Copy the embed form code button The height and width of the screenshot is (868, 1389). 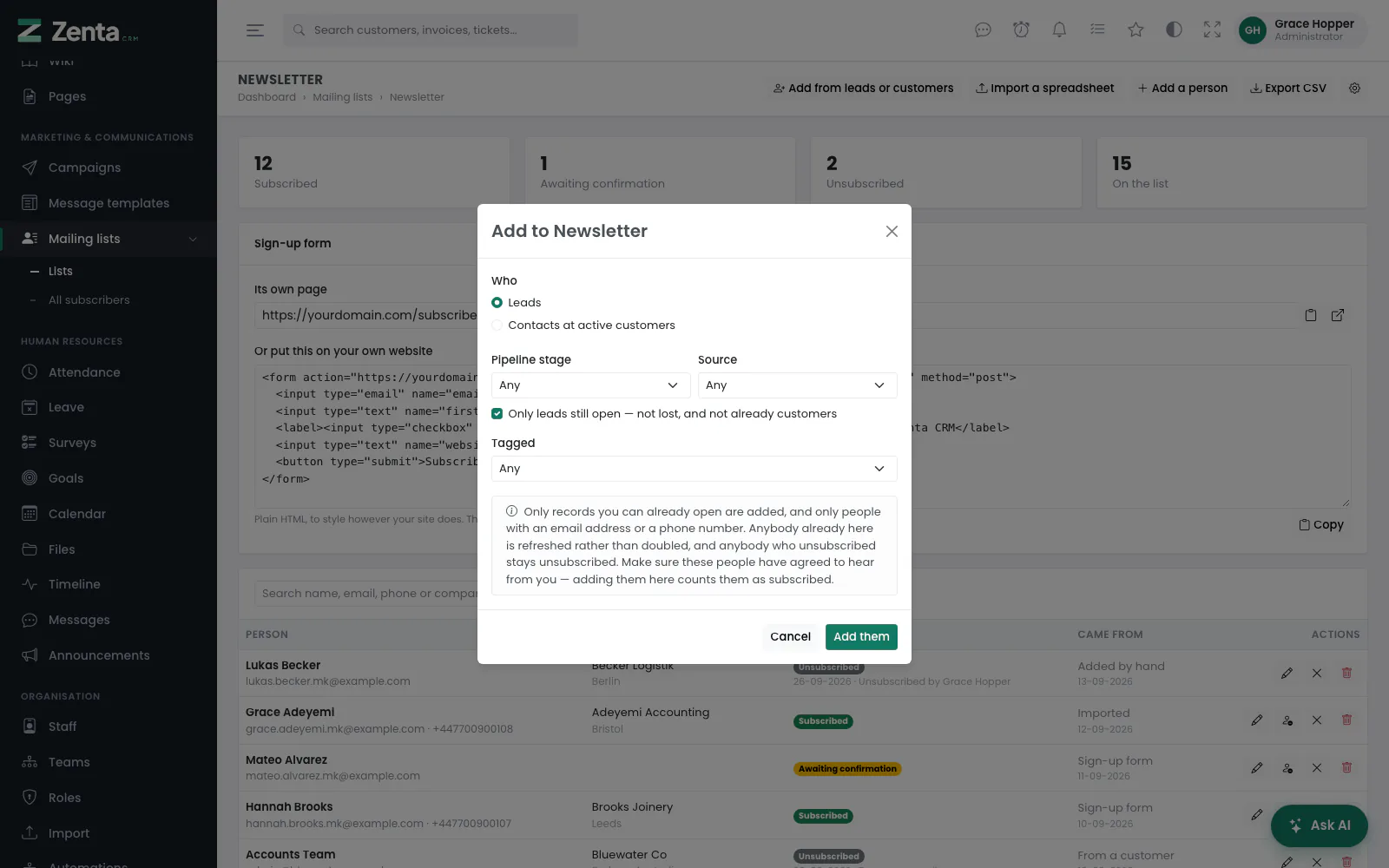coord(1320,525)
